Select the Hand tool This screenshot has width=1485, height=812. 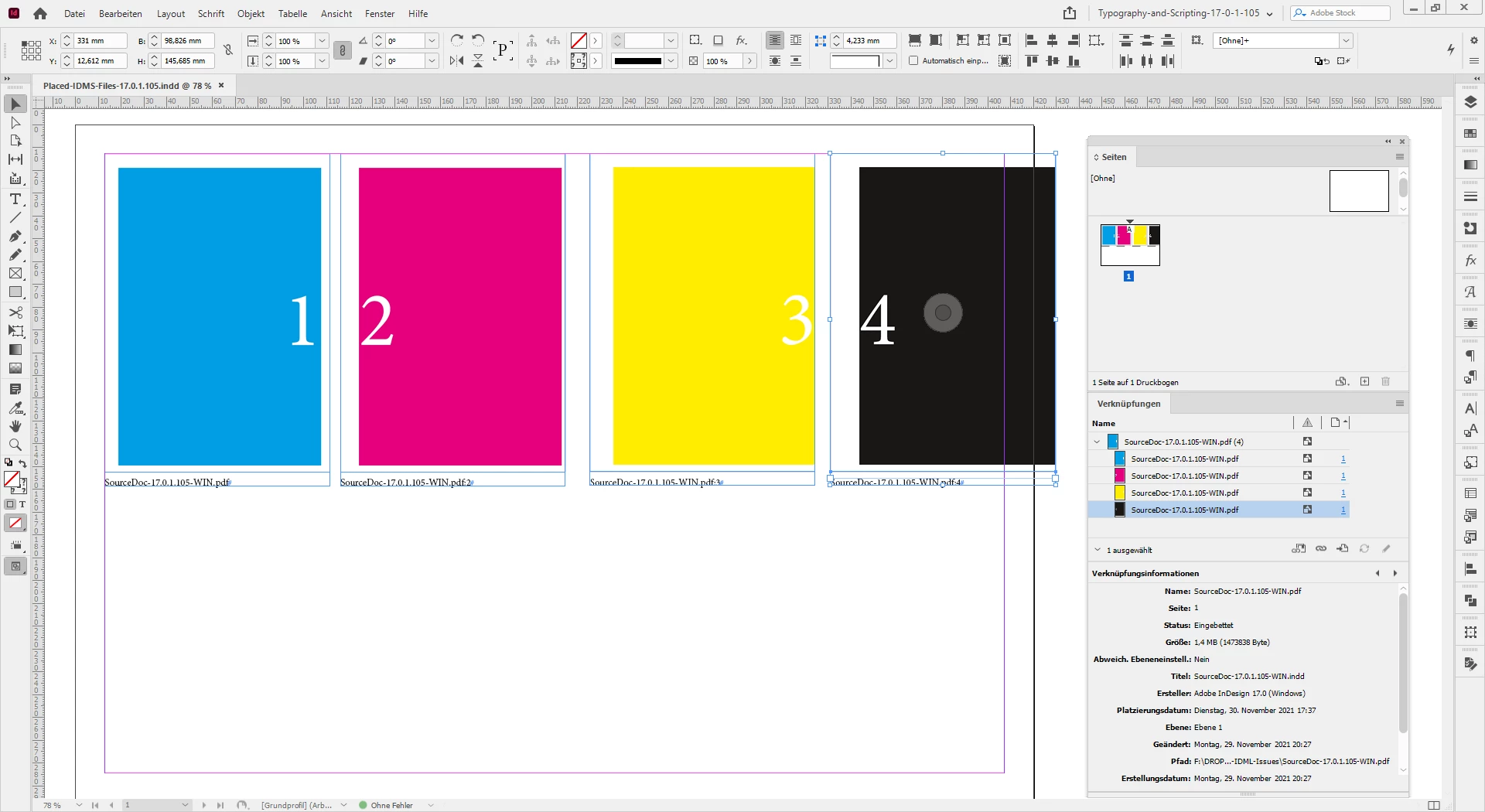tap(15, 426)
